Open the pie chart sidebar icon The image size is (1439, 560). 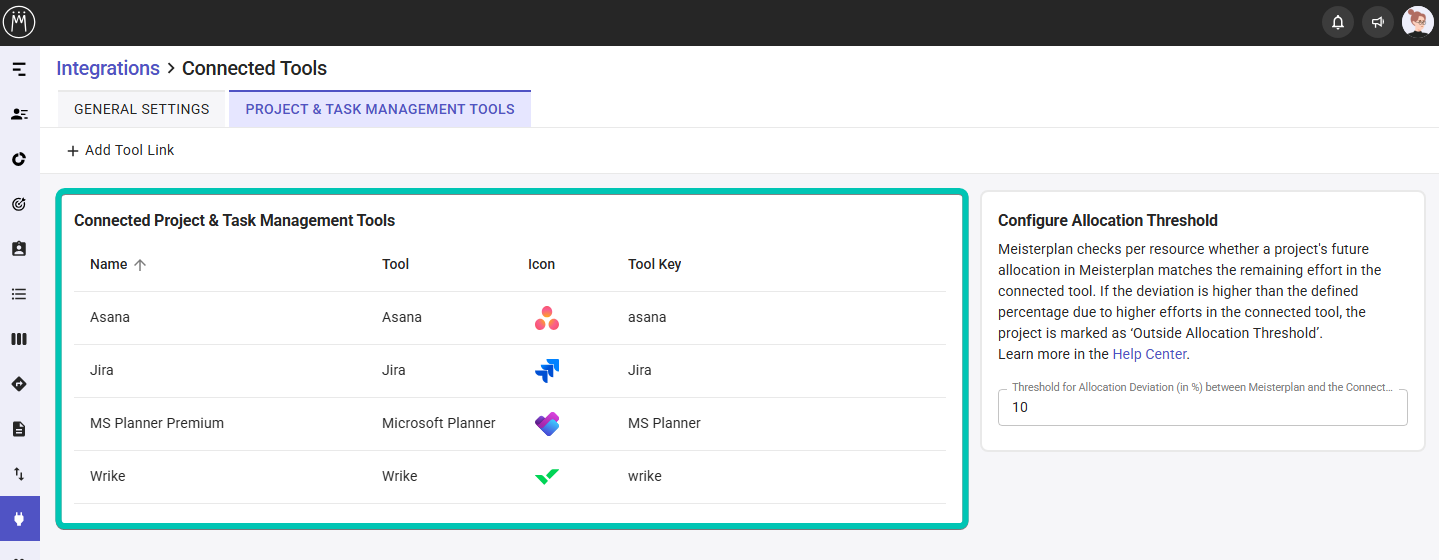(19, 159)
